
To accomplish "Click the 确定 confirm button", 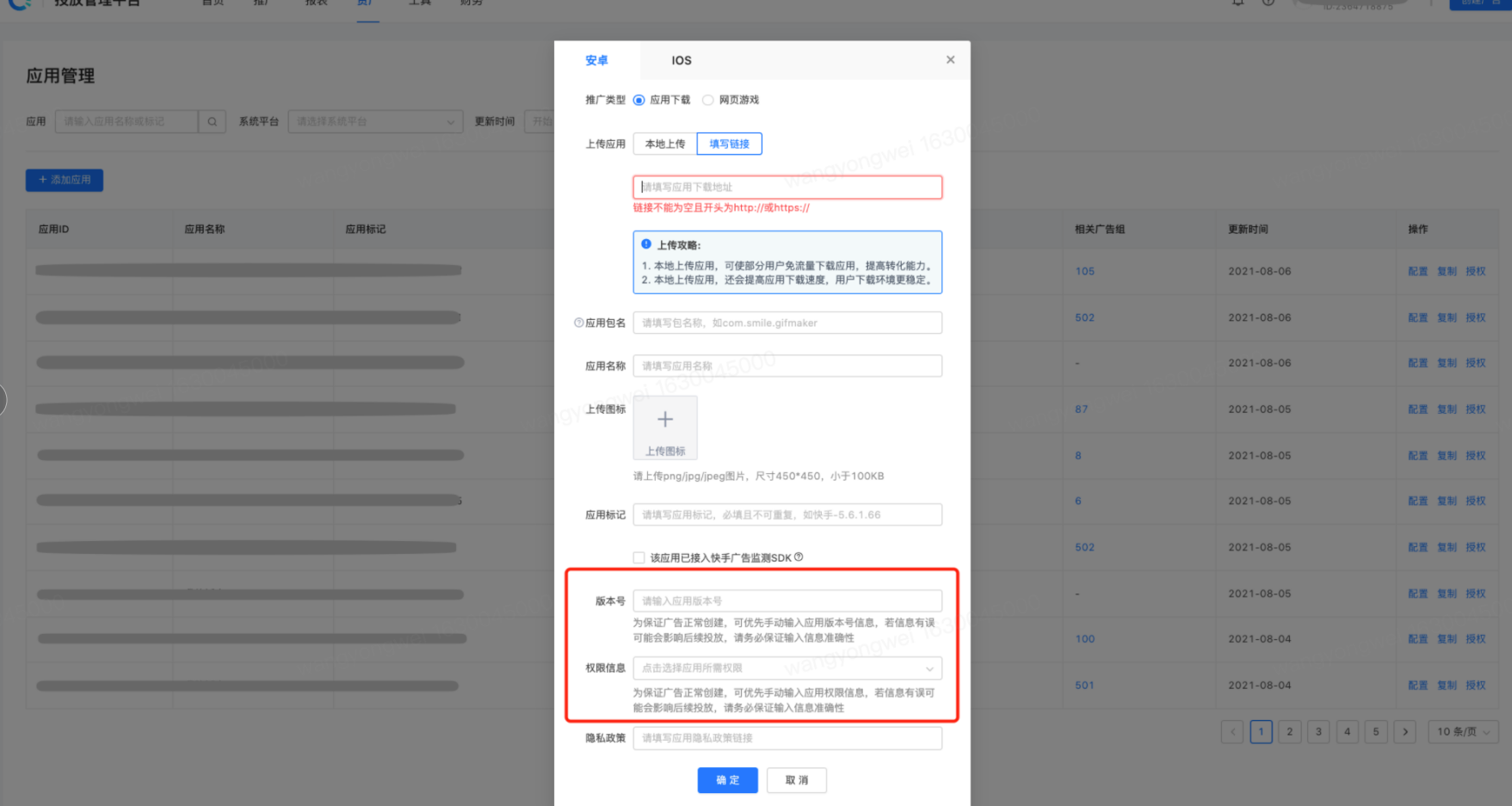I will click(x=727, y=780).
